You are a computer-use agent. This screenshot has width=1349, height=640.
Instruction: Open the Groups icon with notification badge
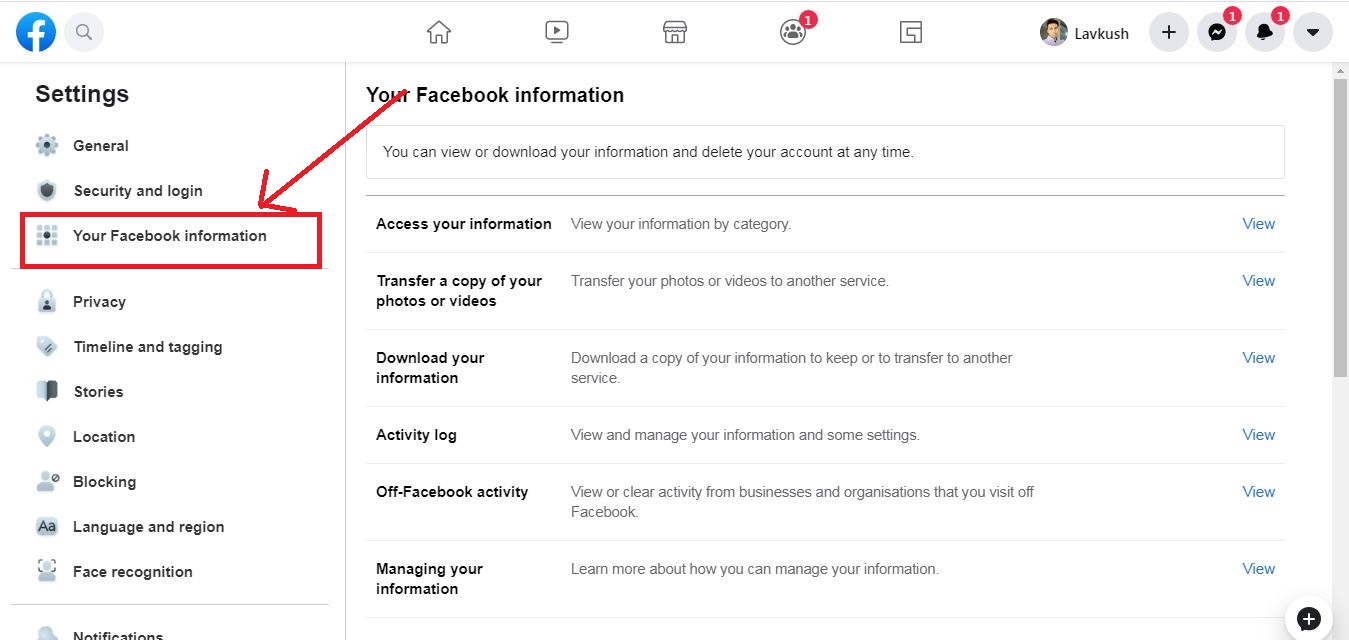click(793, 32)
